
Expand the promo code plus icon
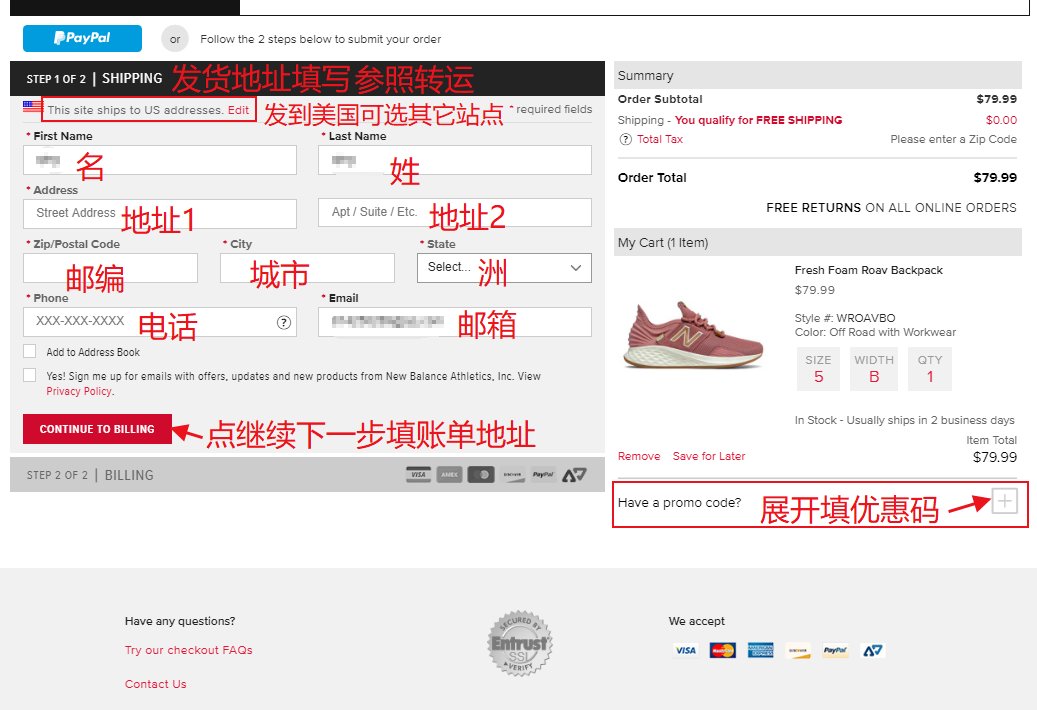pos(1005,501)
